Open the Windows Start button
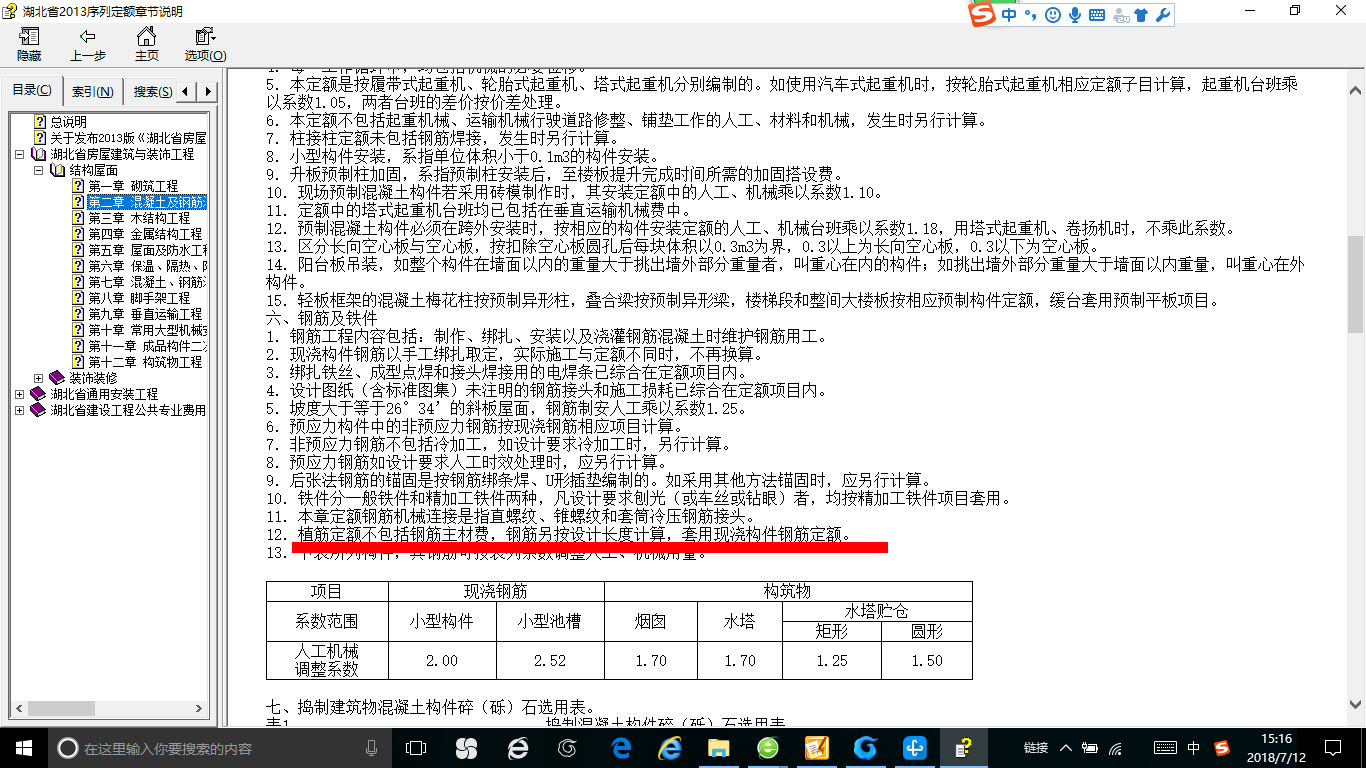 24,748
